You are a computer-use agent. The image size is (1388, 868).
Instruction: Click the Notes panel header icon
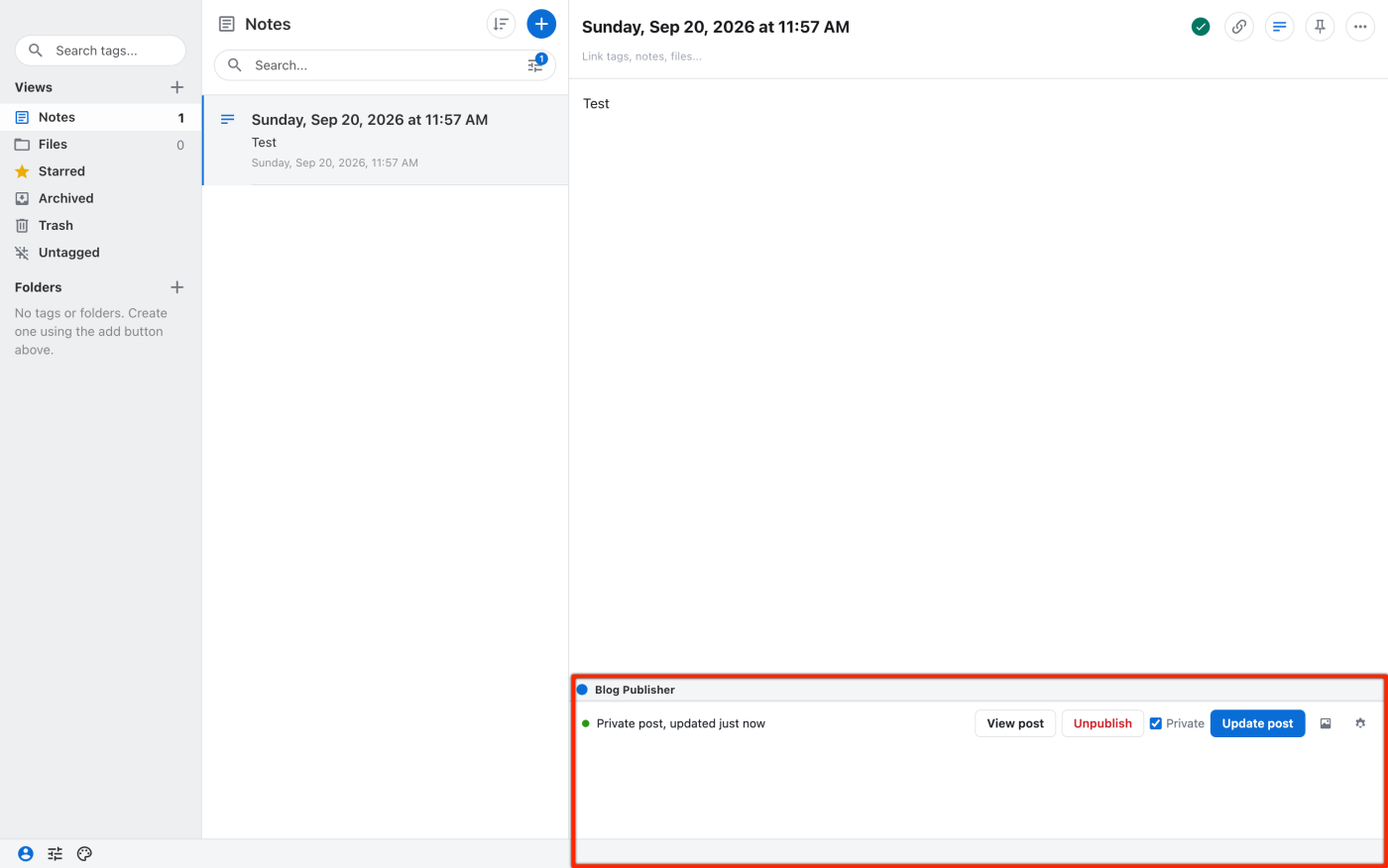[227, 24]
